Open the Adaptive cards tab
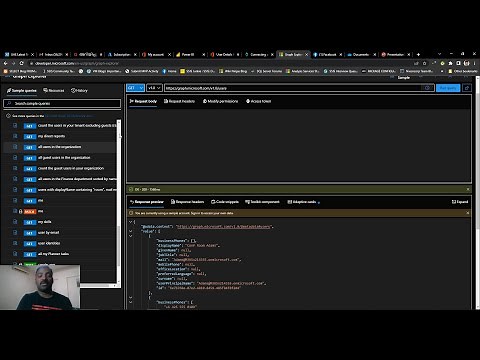The image size is (480, 360). [302, 202]
